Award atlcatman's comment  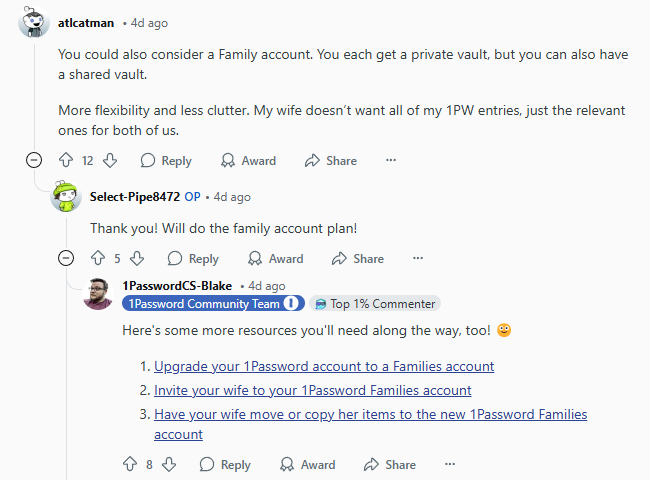click(x=248, y=160)
